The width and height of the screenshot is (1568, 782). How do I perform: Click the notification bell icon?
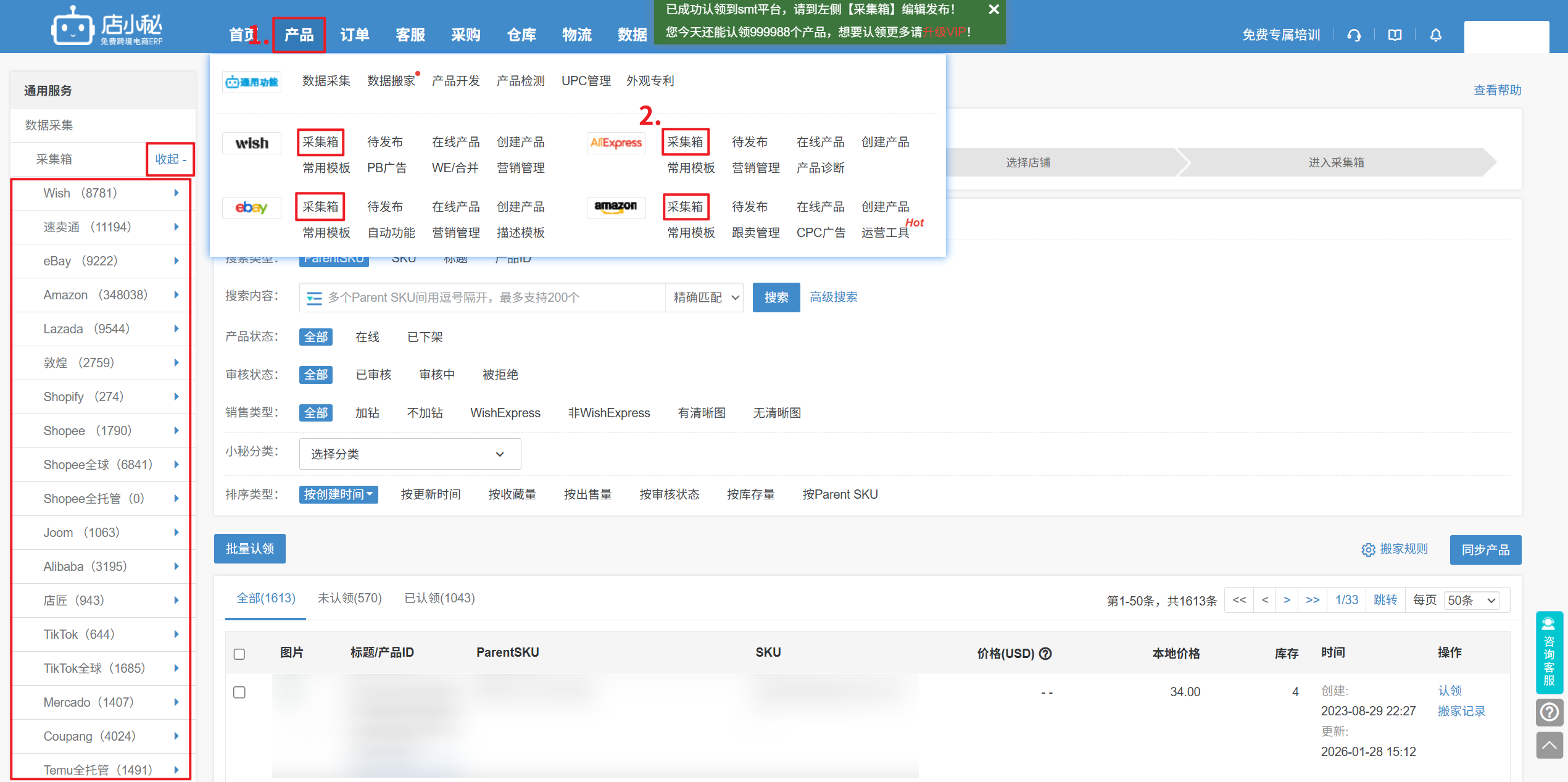[1435, 35]
